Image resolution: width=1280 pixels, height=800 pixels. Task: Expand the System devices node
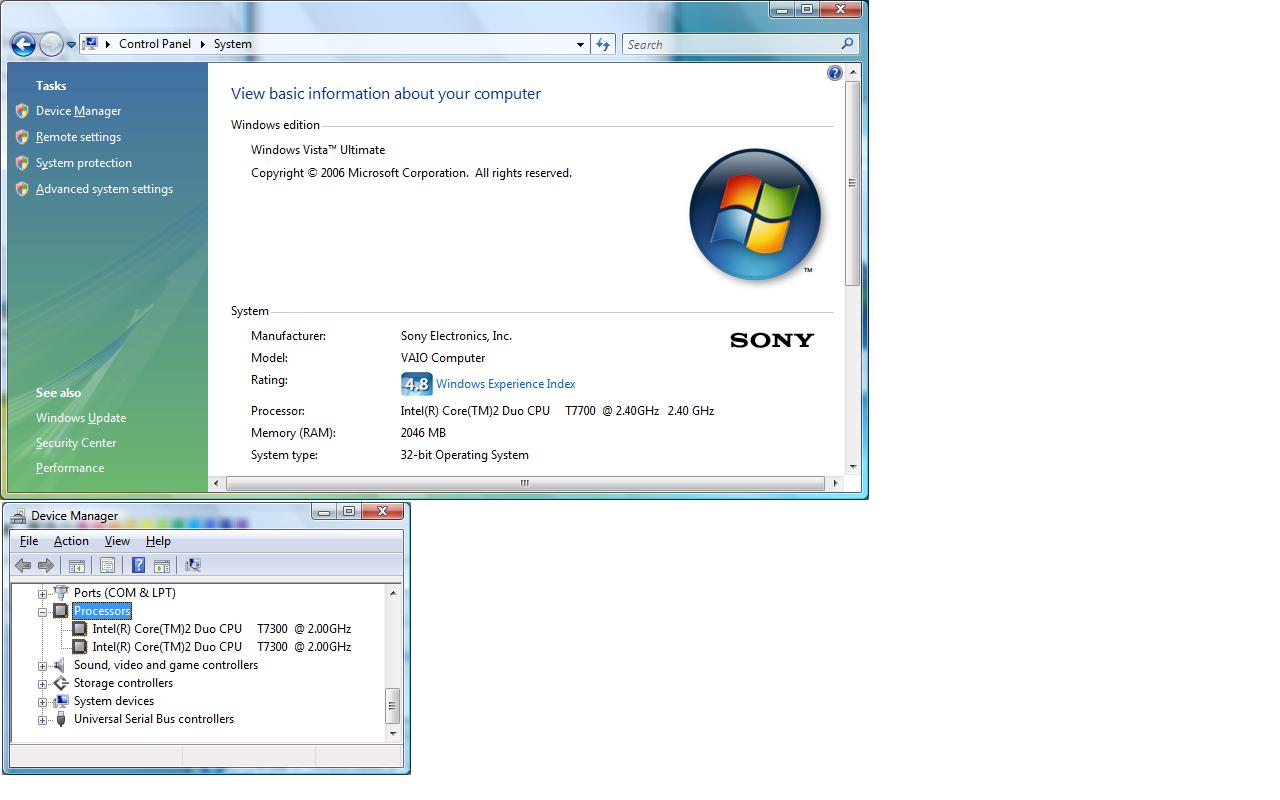click(x=43, y=702)
